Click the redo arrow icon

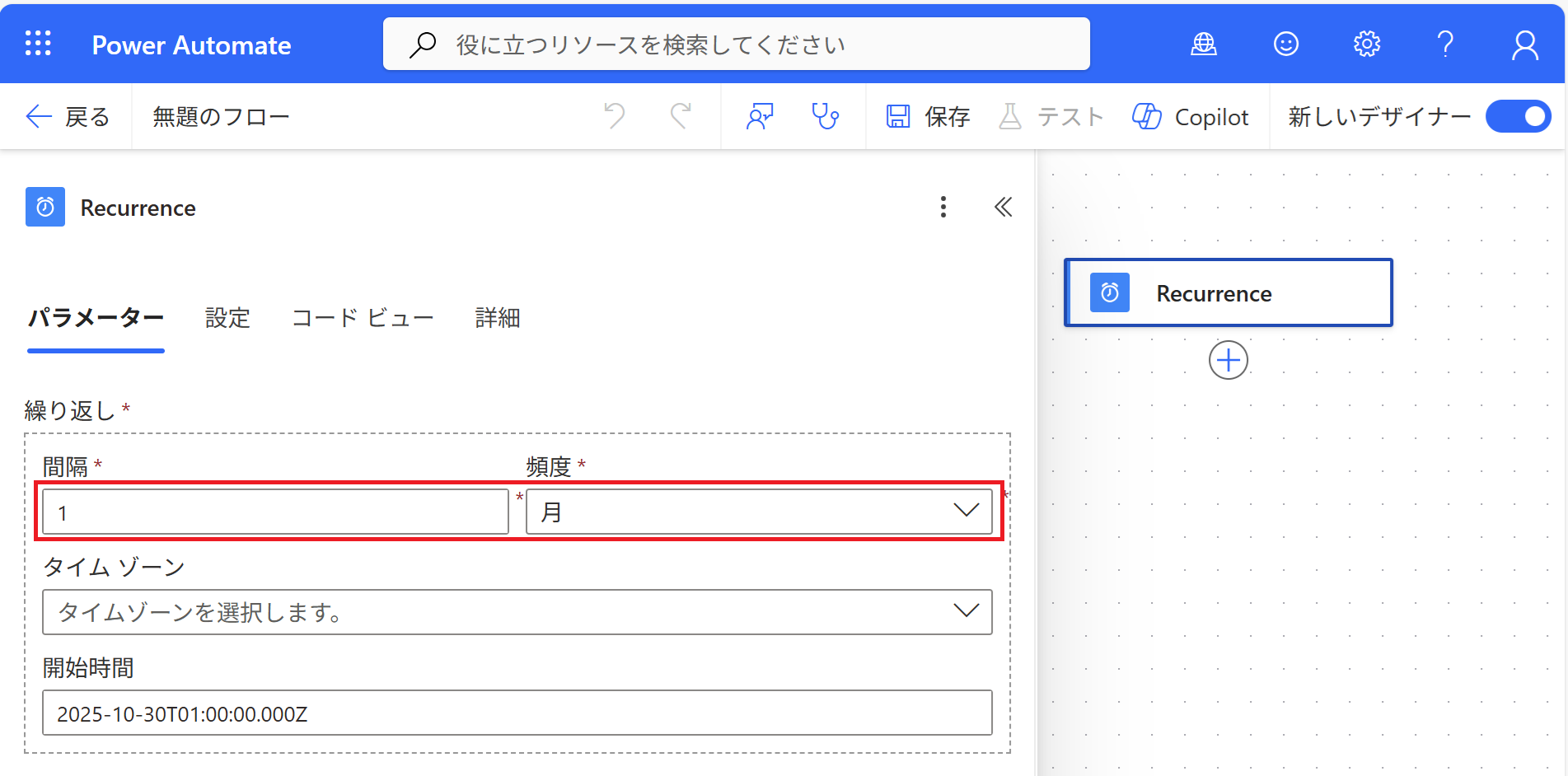(680, 116)
